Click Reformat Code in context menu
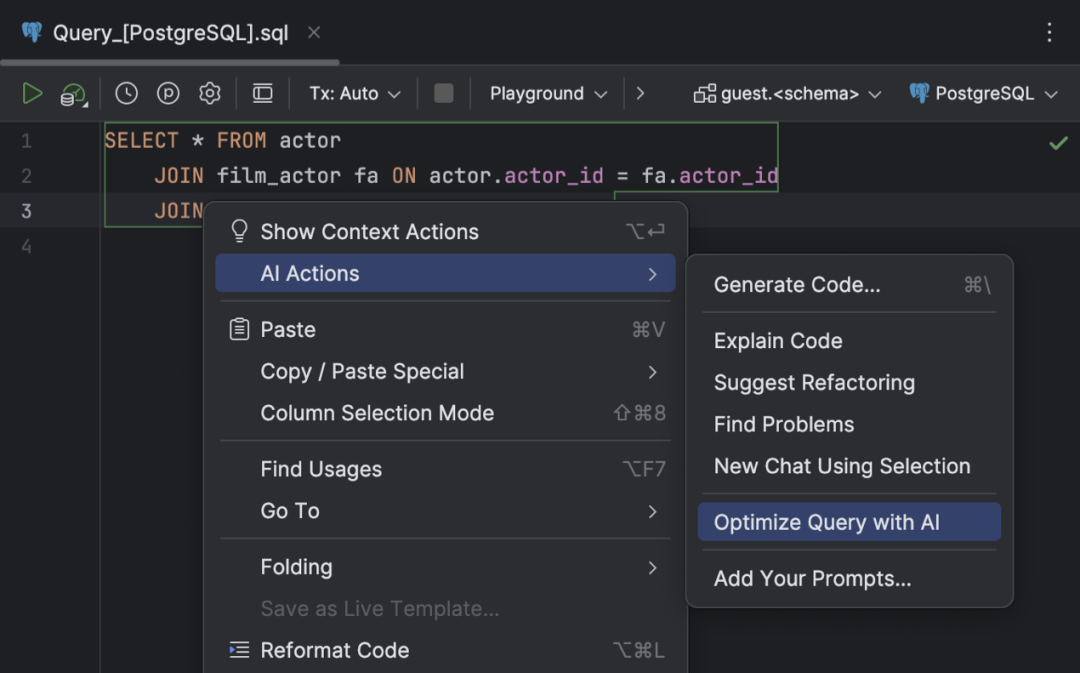 (334, 650)
